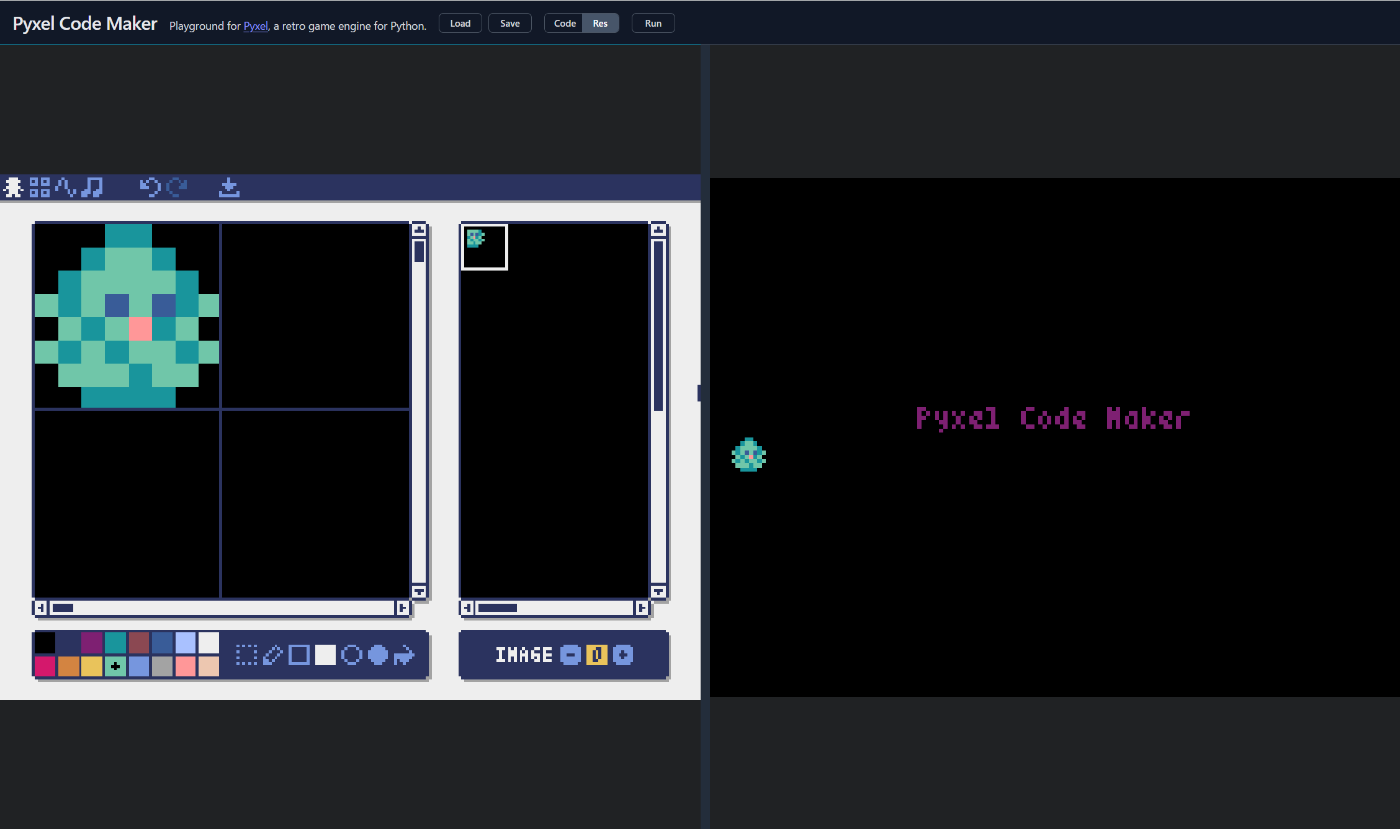Screen dimensions: 1400x829
Task: Click the canvas horizontal scrollbar thumb
Action: coord(63,607)
